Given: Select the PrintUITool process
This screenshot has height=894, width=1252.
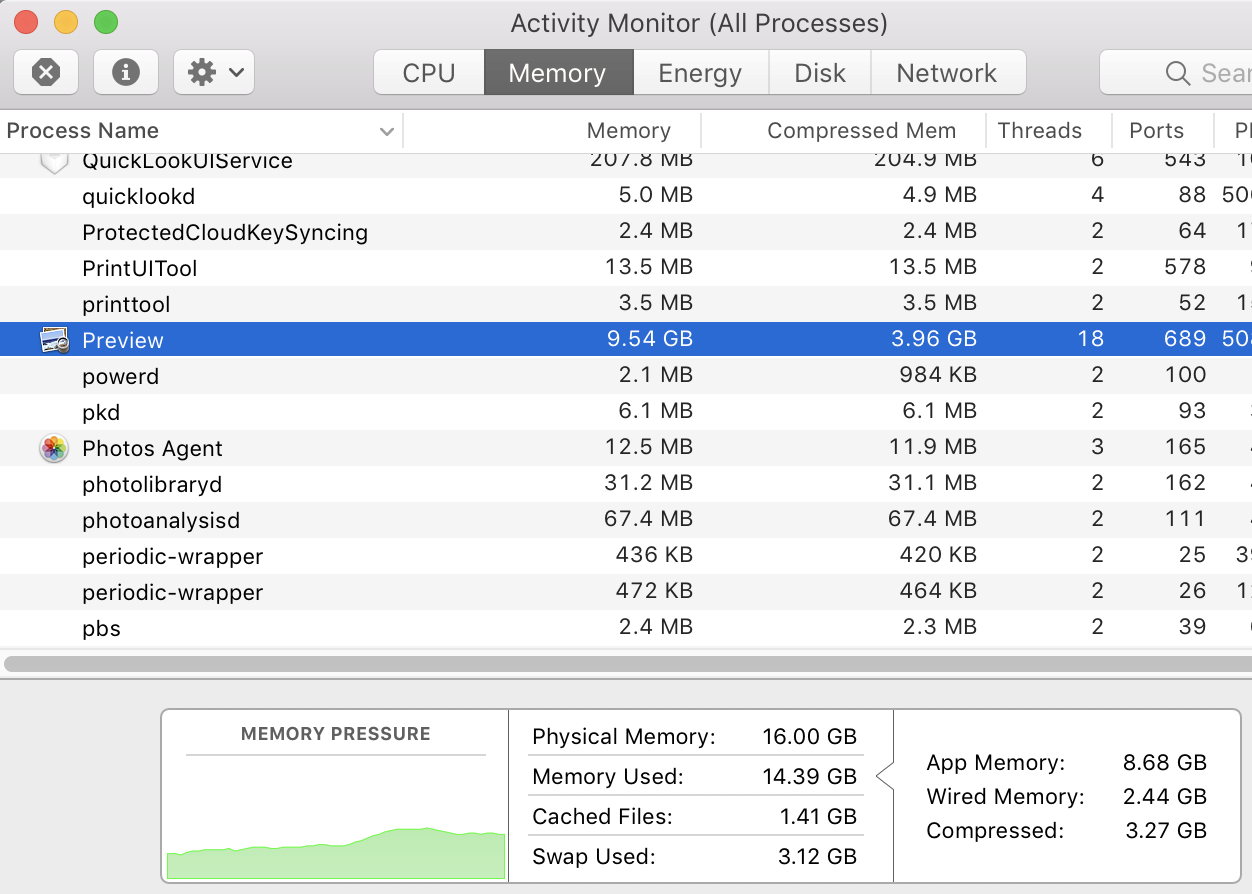Looking at the screenshot, I should tap(139, 269).
